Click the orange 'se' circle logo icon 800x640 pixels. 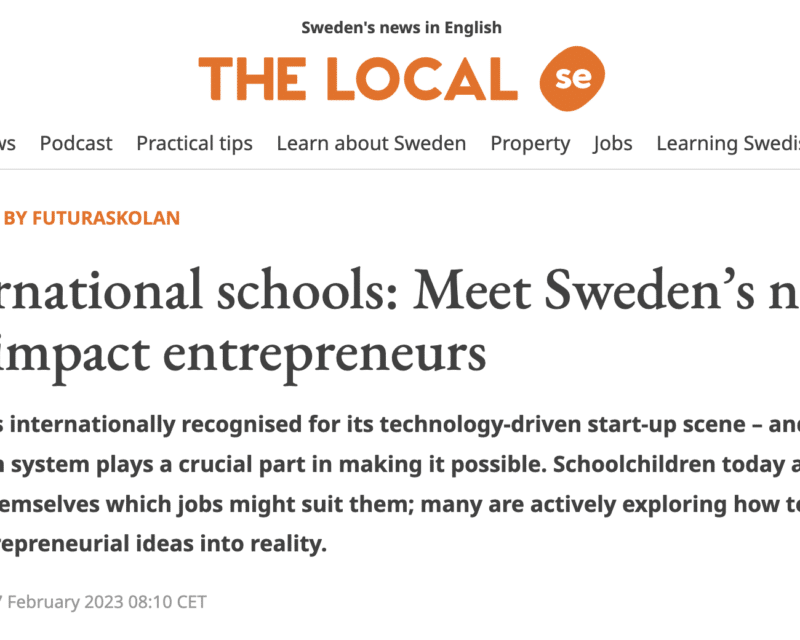(572, 79)
